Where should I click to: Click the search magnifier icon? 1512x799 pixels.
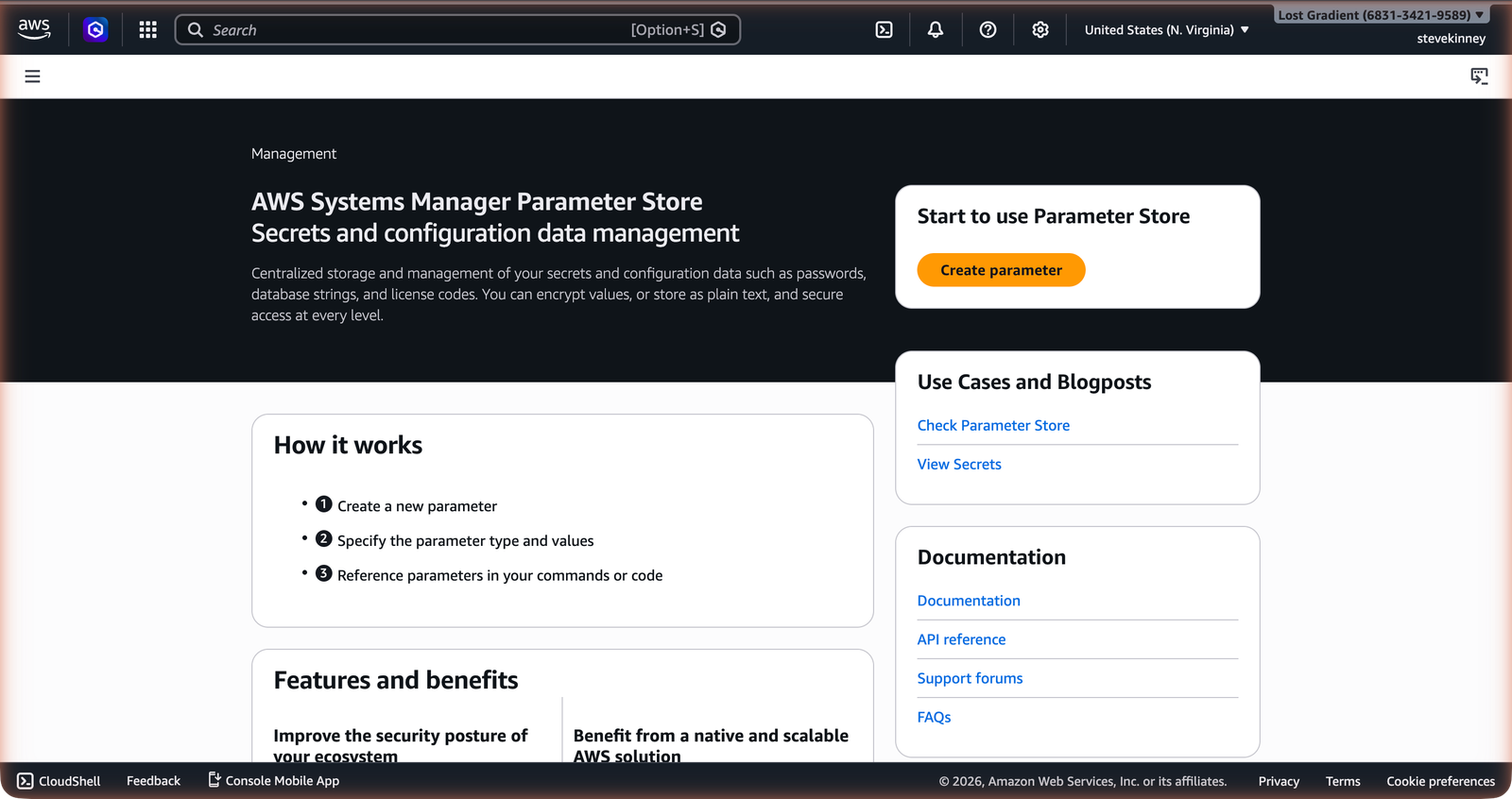(196, 30)
